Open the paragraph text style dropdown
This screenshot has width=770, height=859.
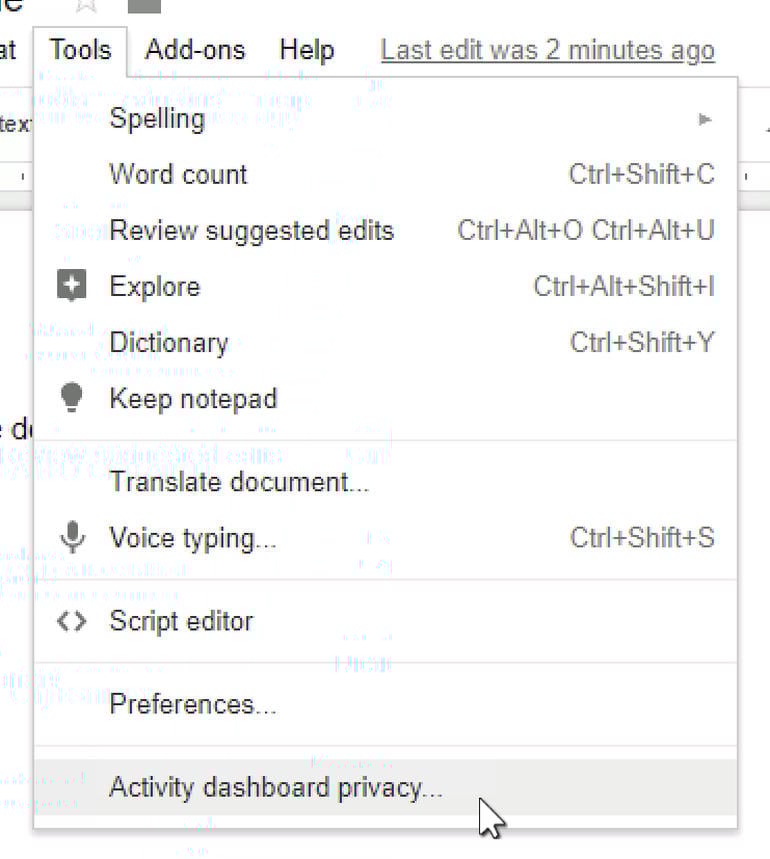[x=14, y=124]
